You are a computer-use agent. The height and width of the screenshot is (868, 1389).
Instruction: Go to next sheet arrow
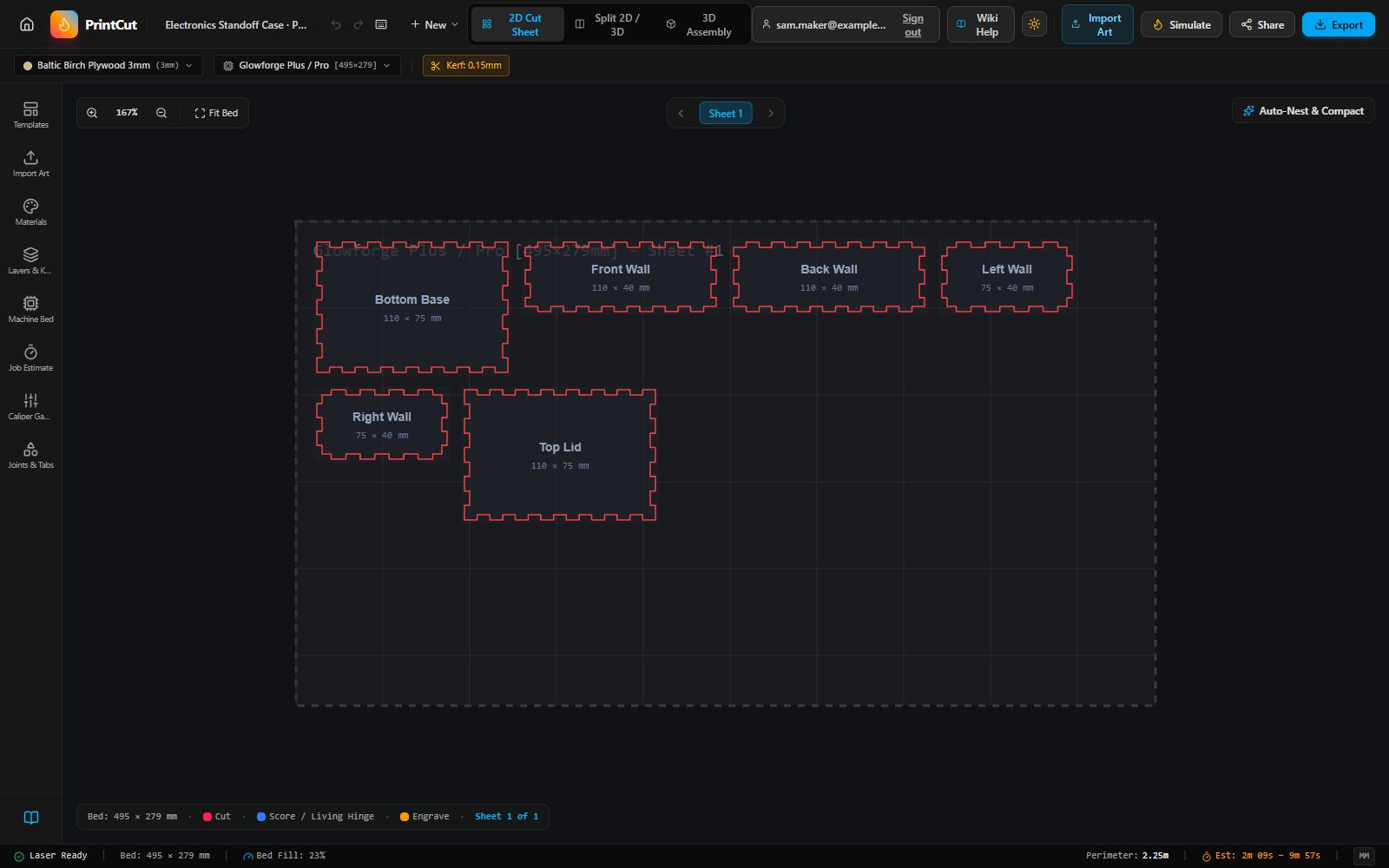pyautogui.click(x=770, y=113)
